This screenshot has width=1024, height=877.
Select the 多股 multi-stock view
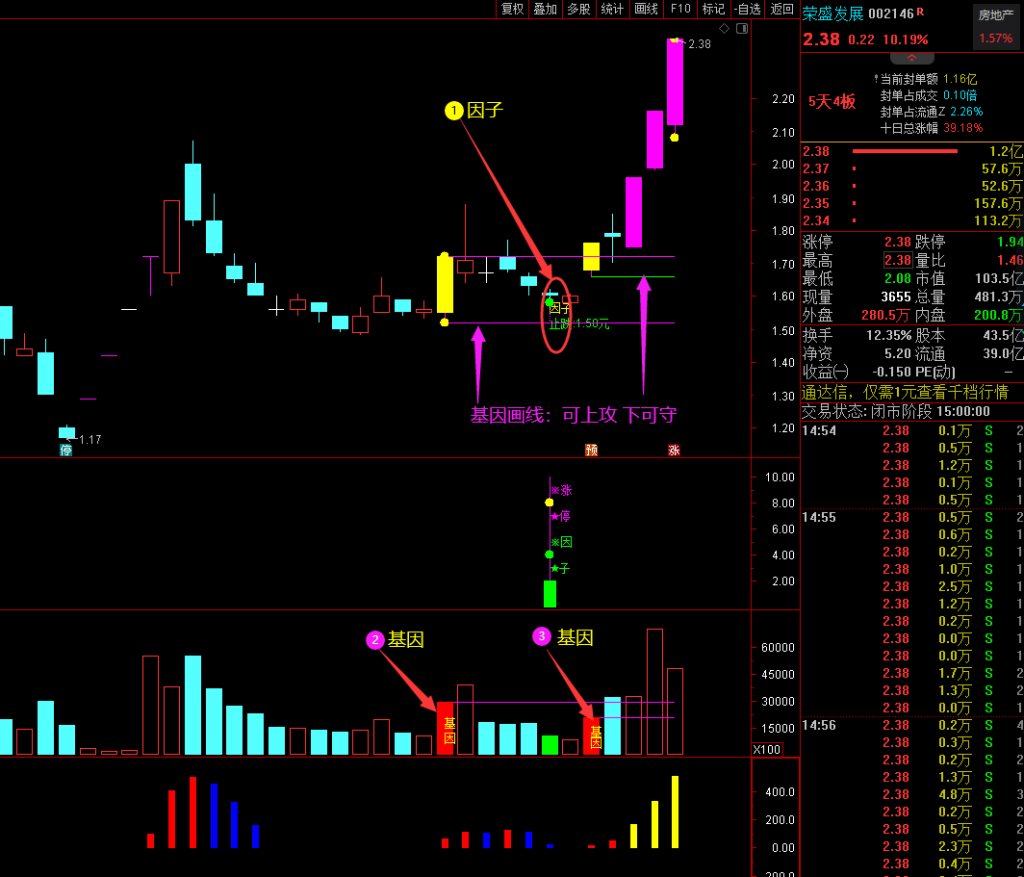click(578, 9)
